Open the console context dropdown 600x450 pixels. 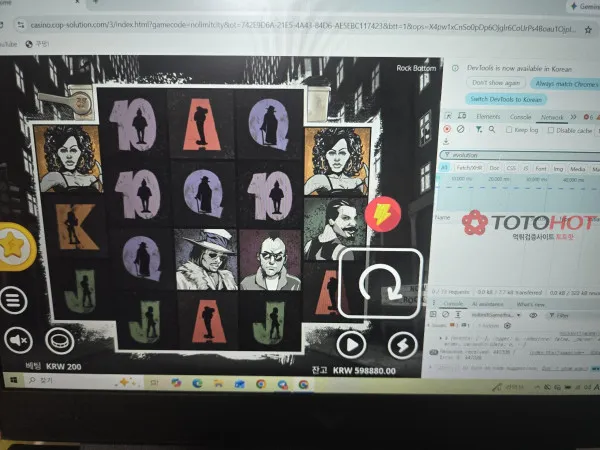(x=496, y=315)
